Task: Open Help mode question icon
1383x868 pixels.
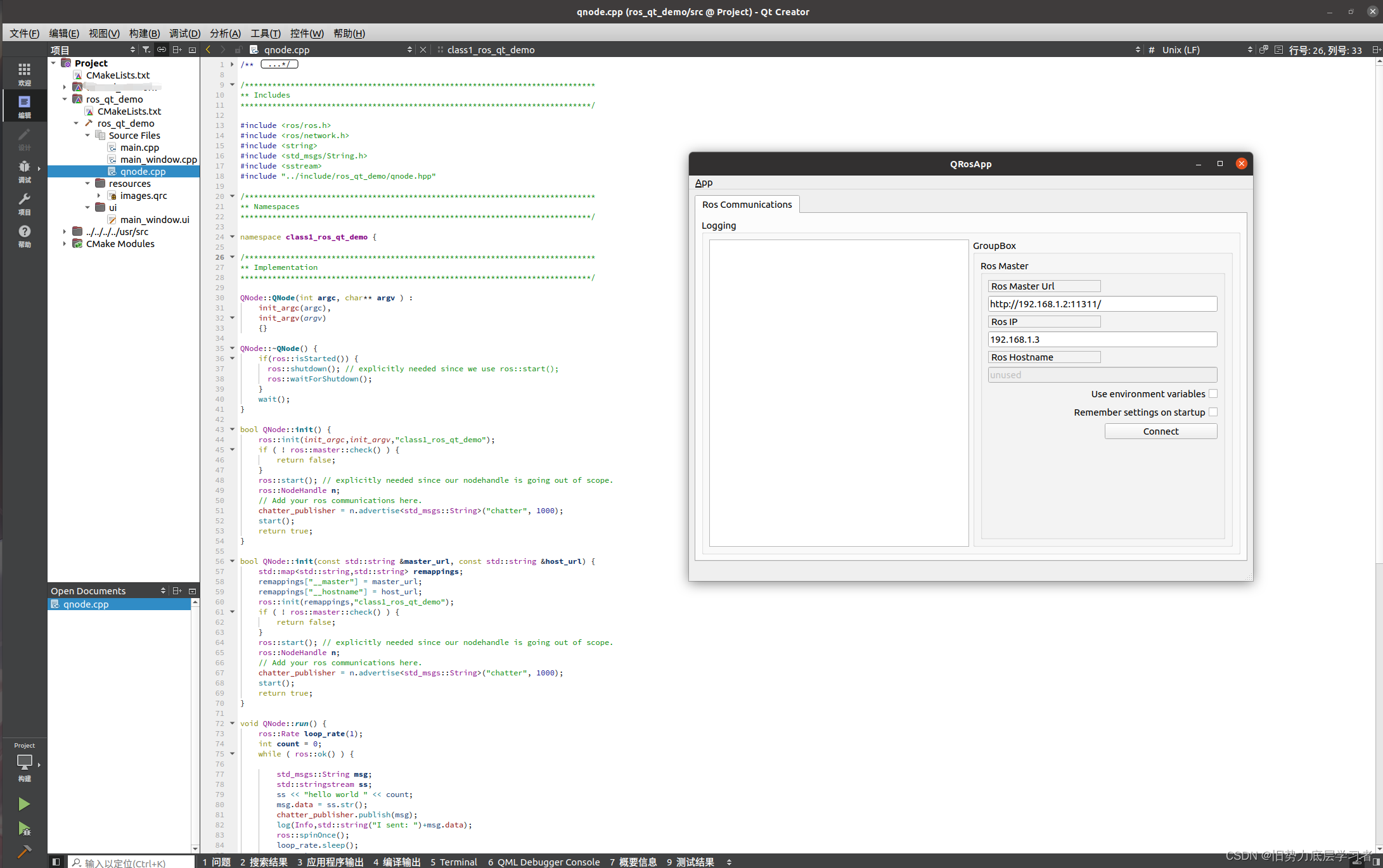Action: [x=24, y=235]
